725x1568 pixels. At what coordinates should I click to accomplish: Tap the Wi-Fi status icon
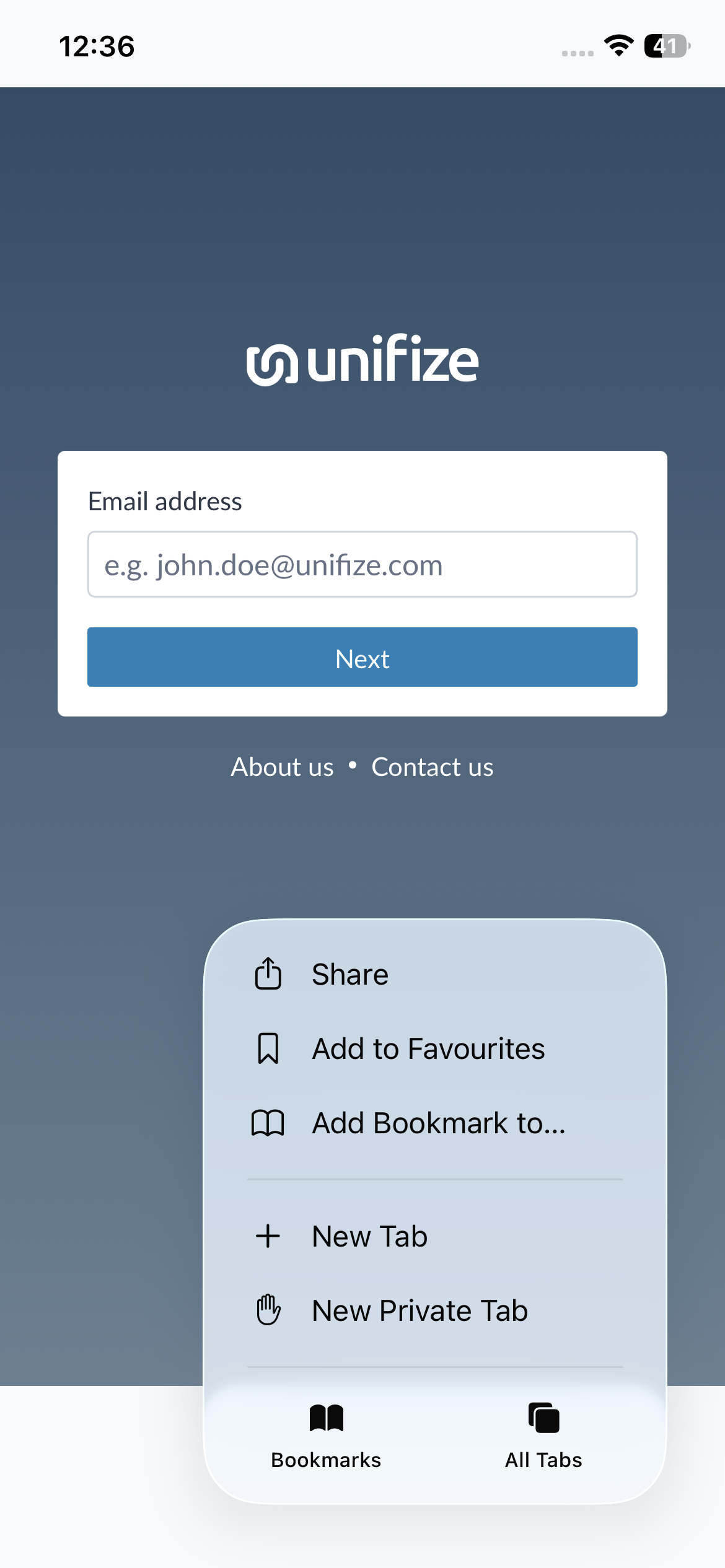tap(618, 46)
